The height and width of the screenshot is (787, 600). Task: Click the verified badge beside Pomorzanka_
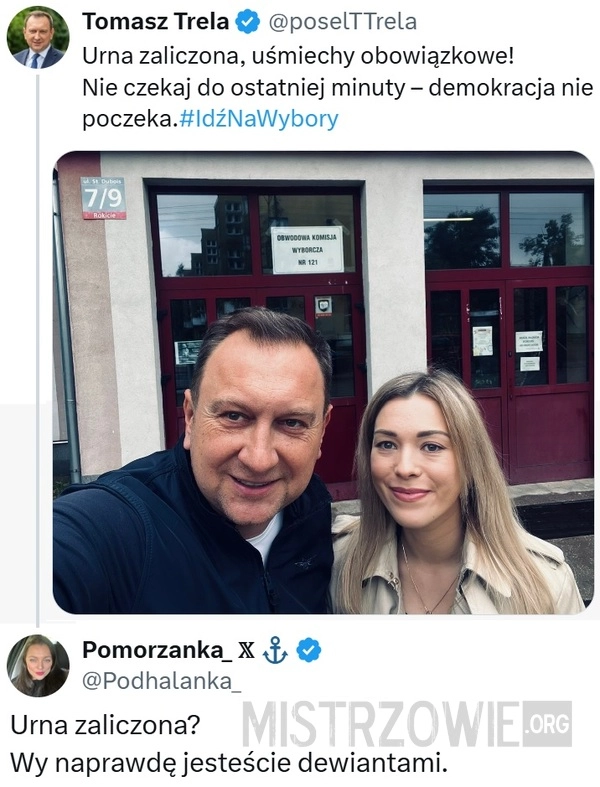(308, 650)
